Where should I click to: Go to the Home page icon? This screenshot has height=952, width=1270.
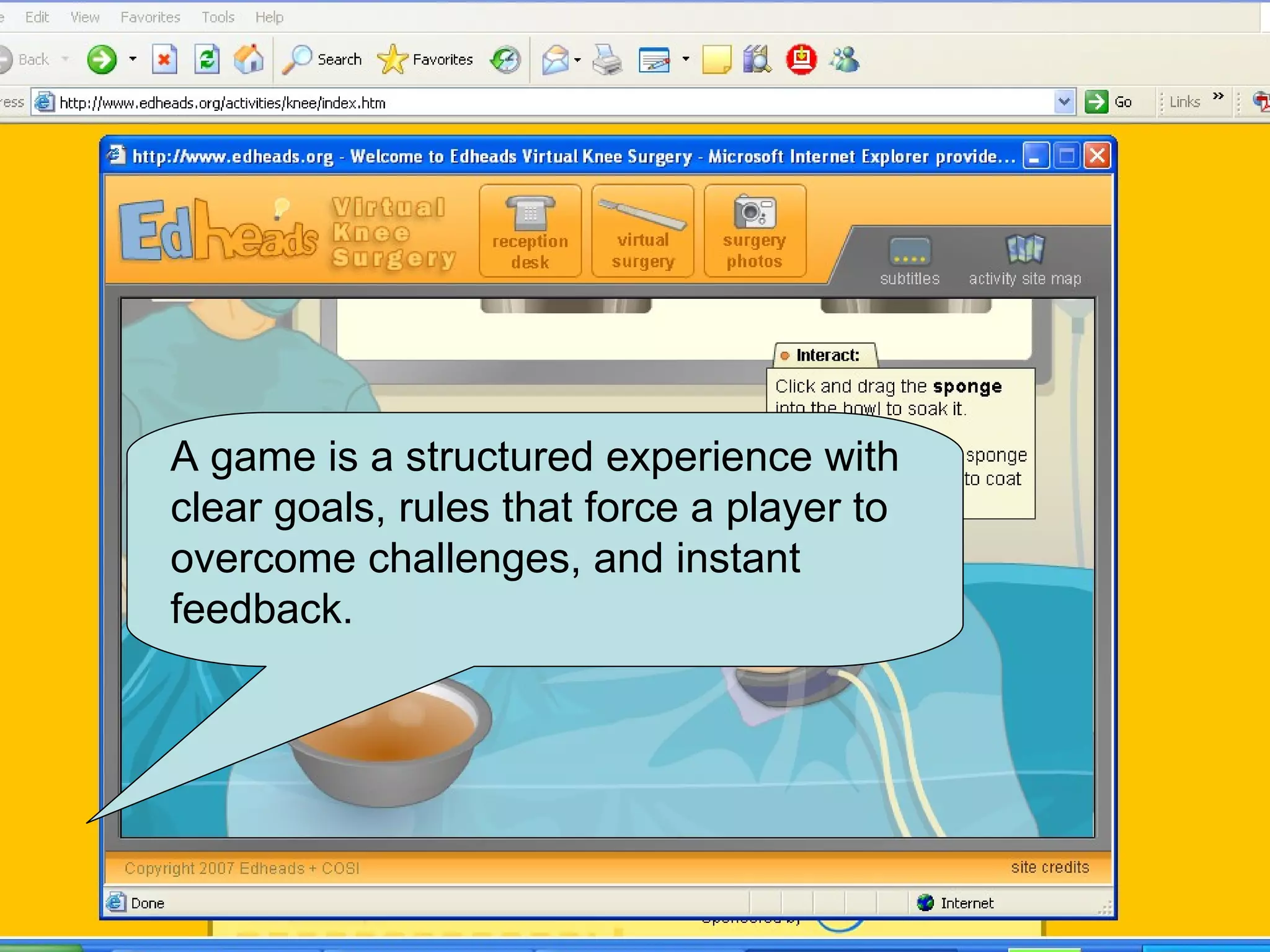tap(249, 59)
